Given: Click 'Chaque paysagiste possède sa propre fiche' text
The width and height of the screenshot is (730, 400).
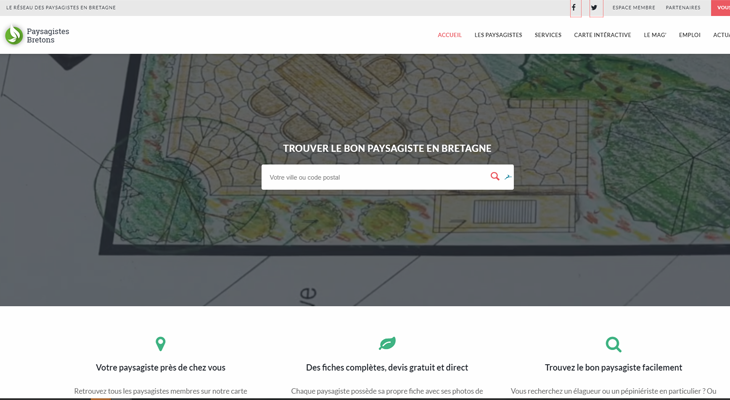Looking at the screenshot, I should (x=387, y=391).
